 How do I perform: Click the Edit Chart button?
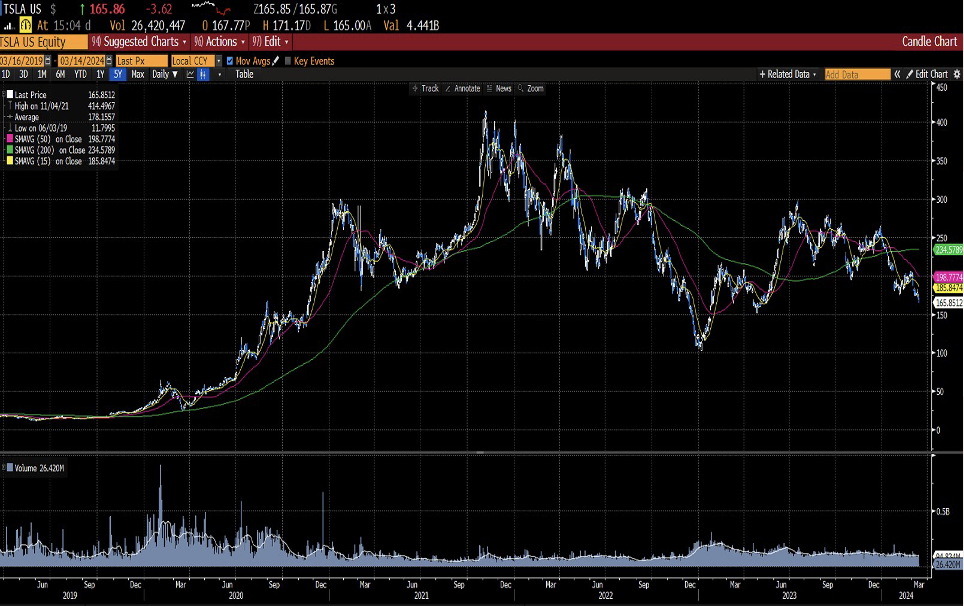tap(927, 74)
